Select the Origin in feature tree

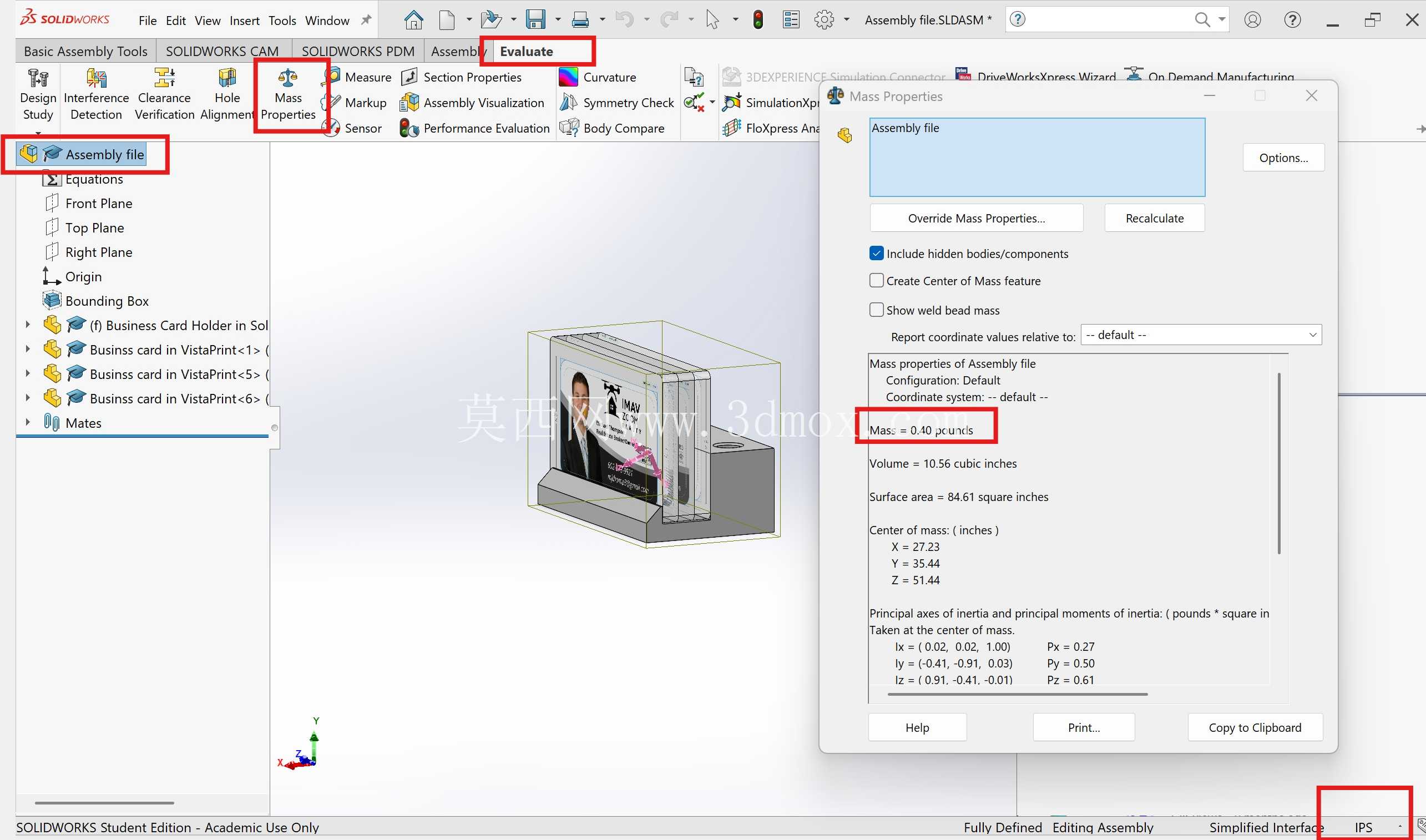click(73, 276)
